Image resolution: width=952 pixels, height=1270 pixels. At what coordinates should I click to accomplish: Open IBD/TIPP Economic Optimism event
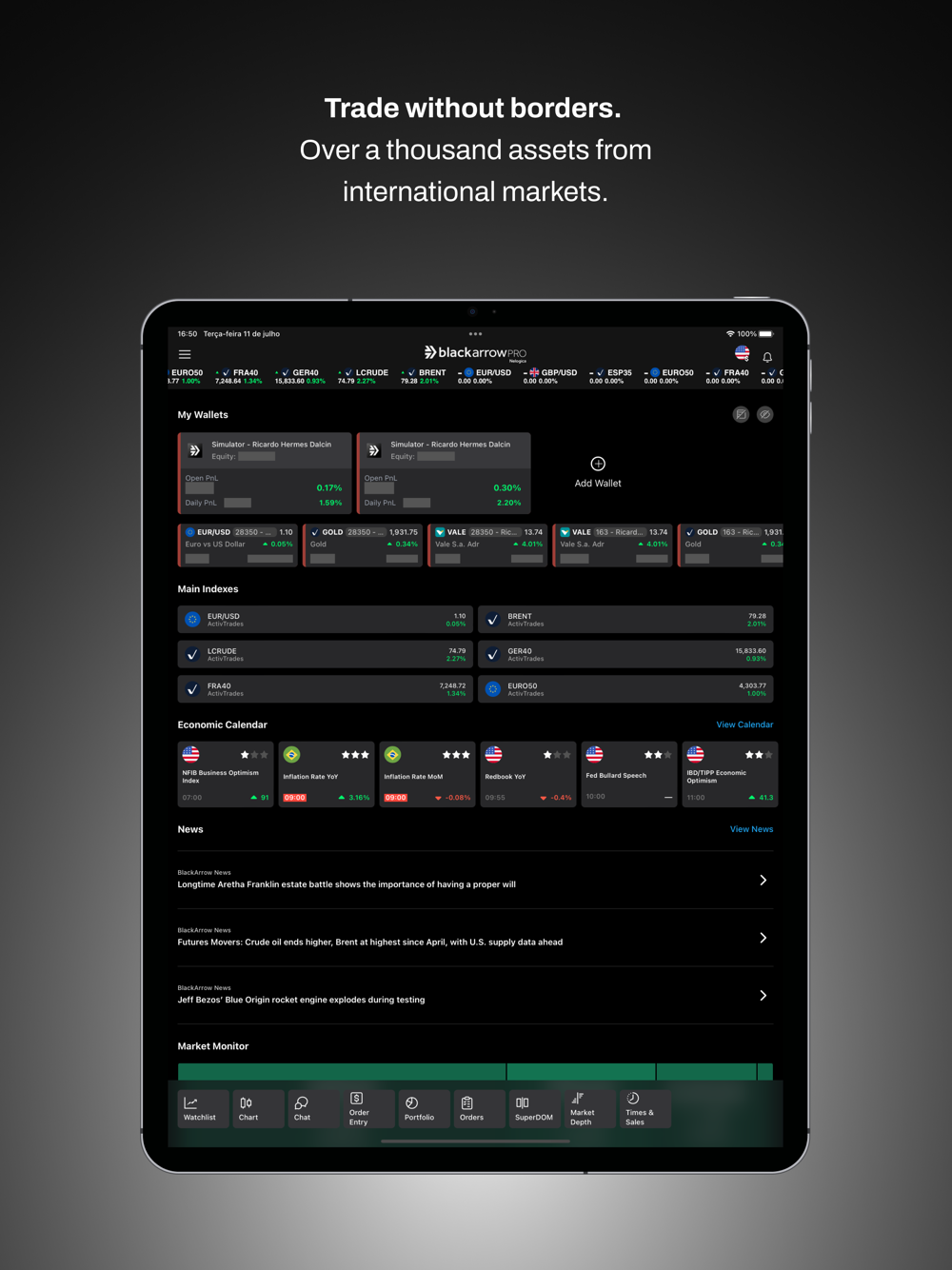[x=730, y=774]
